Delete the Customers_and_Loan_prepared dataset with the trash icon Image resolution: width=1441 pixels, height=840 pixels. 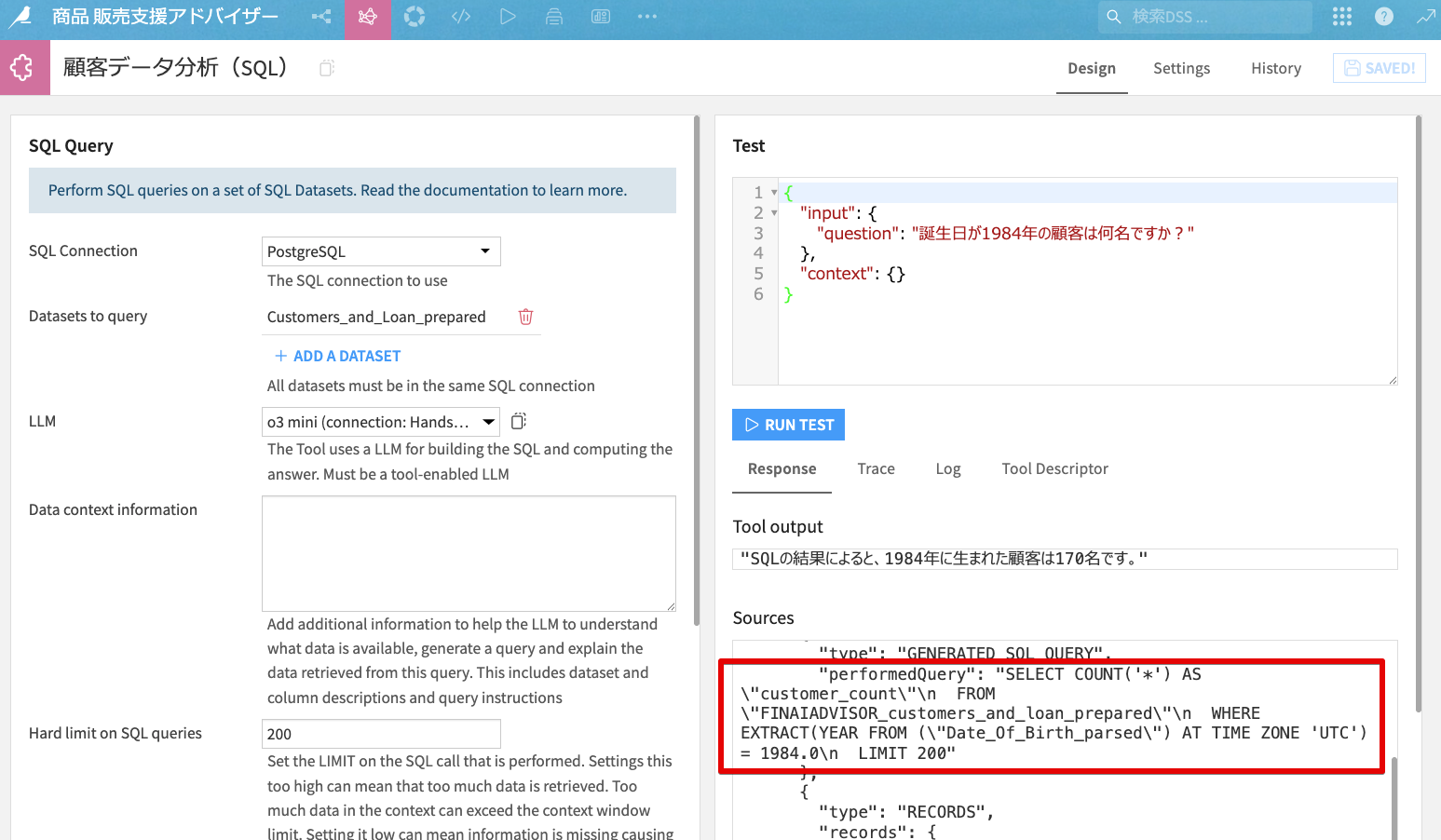click(525, 317)
